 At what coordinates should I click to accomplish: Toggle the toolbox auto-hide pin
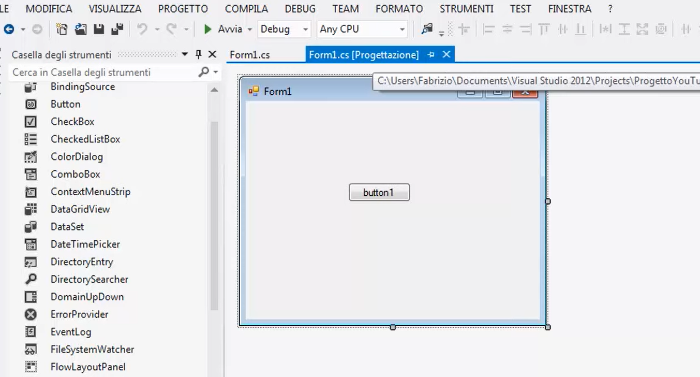coord(199,54)
